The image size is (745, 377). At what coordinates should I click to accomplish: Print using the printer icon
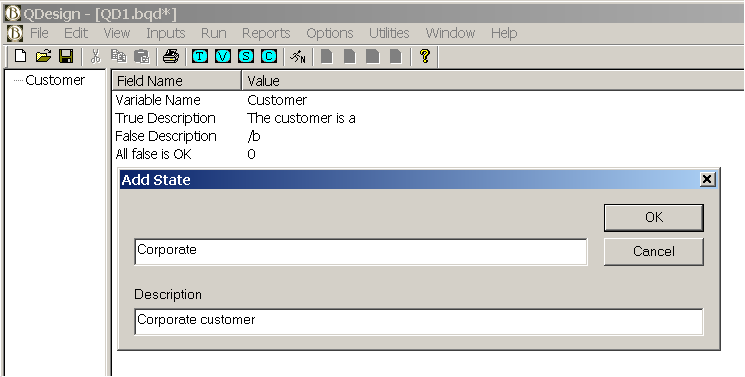click(171, 57)
